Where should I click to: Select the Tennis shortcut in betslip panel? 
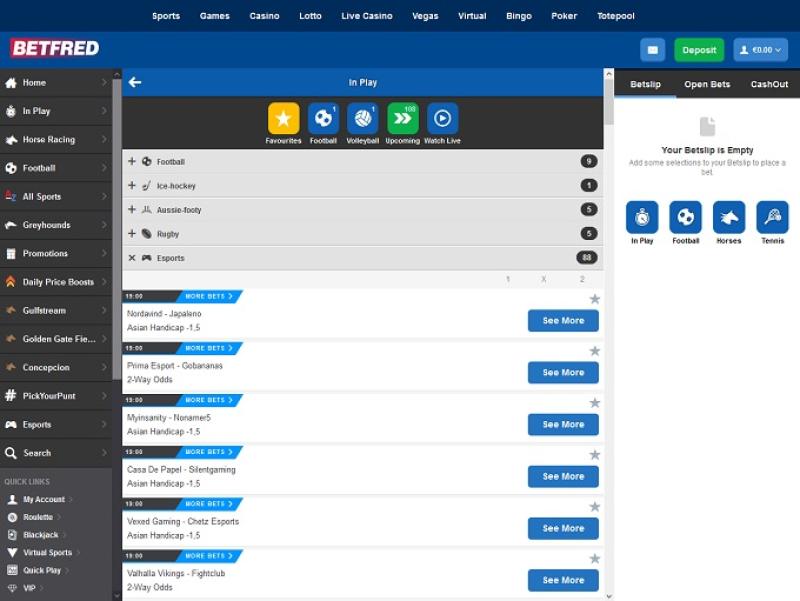click(772, 217)
